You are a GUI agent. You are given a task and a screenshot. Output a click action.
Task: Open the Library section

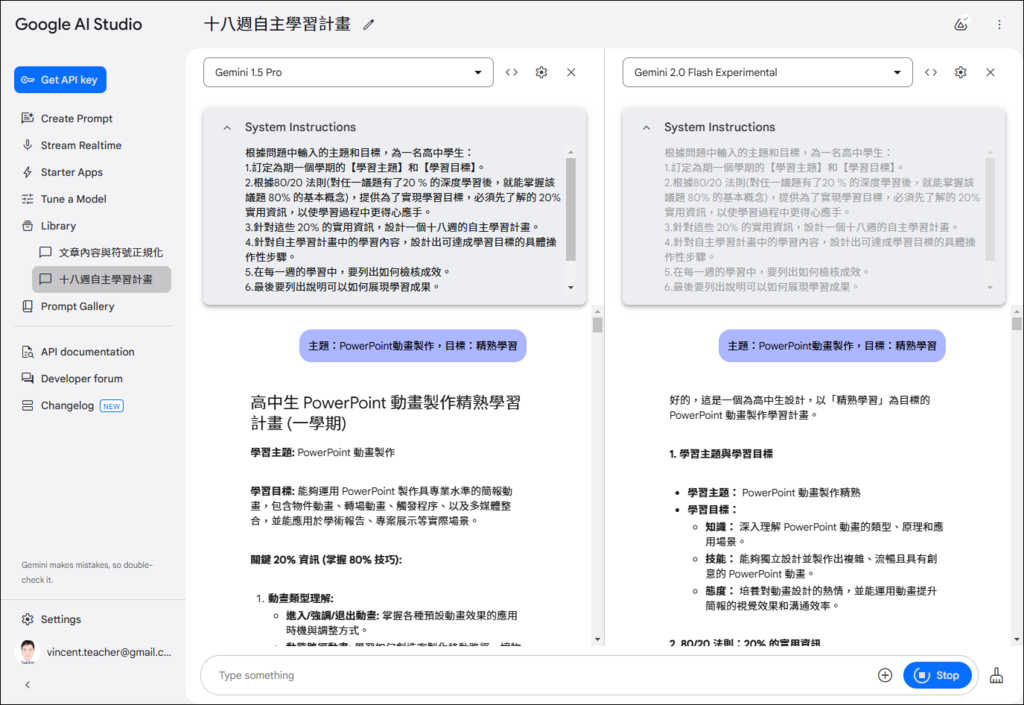click(58, 225)
